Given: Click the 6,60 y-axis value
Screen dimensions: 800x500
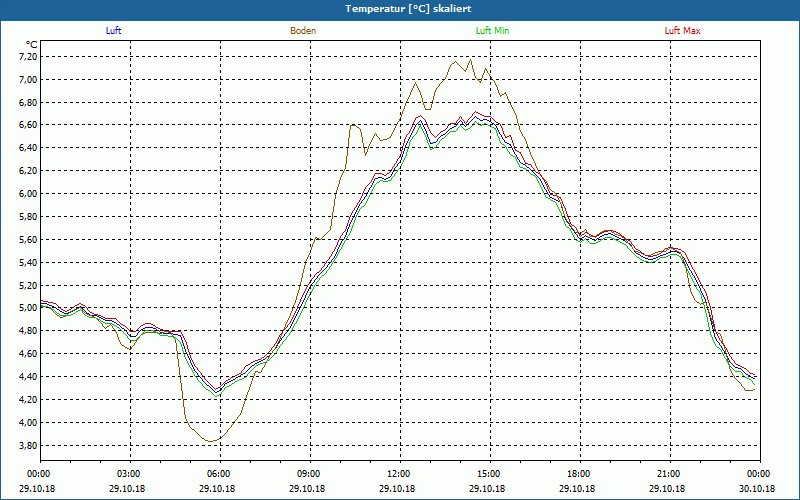Looking at the screenshot, I should (x=28, y=125).
